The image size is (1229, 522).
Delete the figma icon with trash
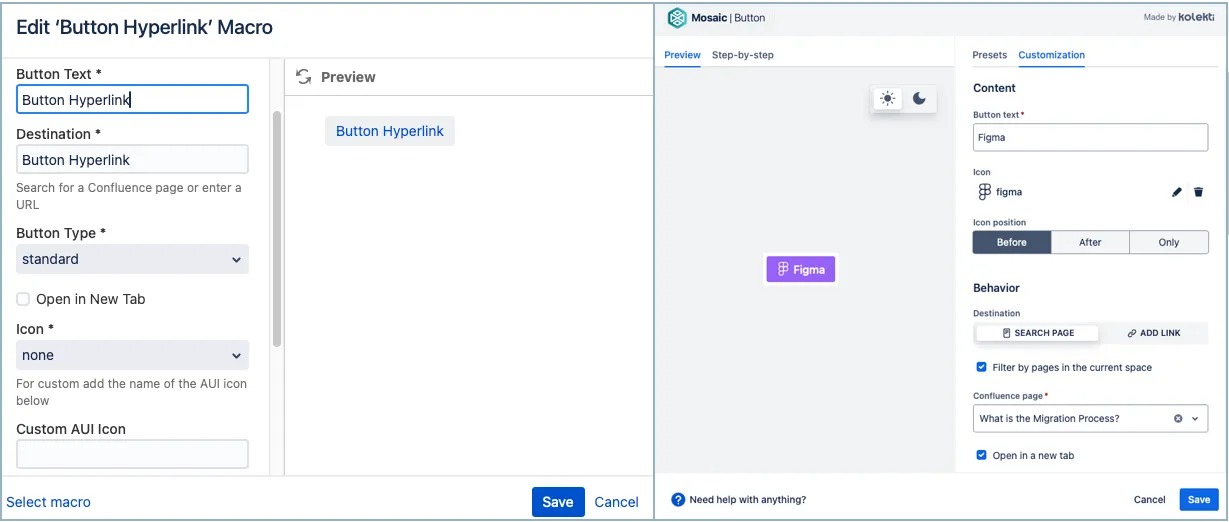[x=1198, y=192]
